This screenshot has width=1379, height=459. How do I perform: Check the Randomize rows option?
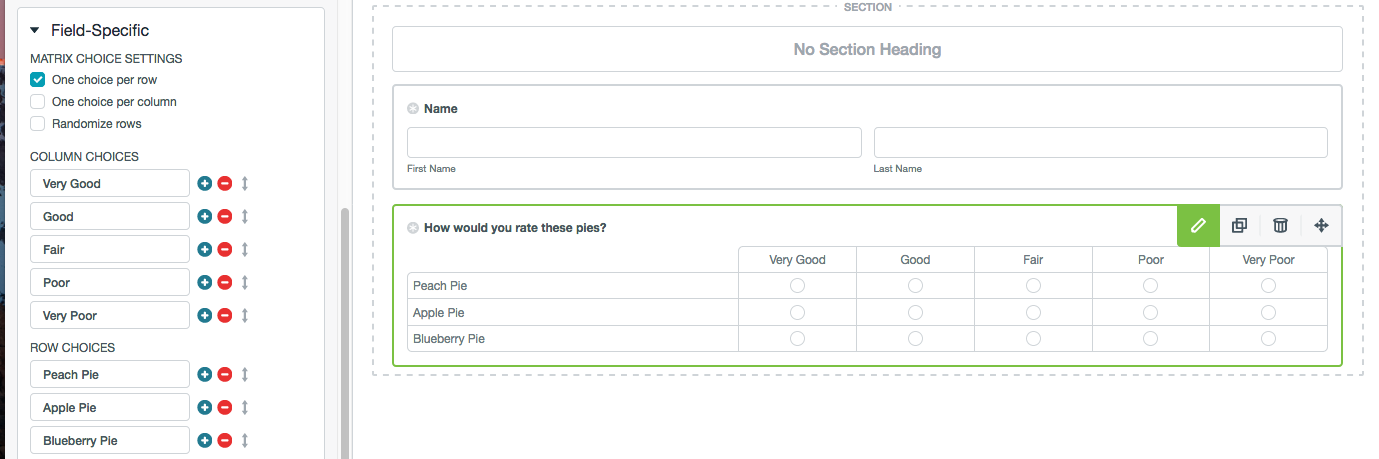(38, 124)
